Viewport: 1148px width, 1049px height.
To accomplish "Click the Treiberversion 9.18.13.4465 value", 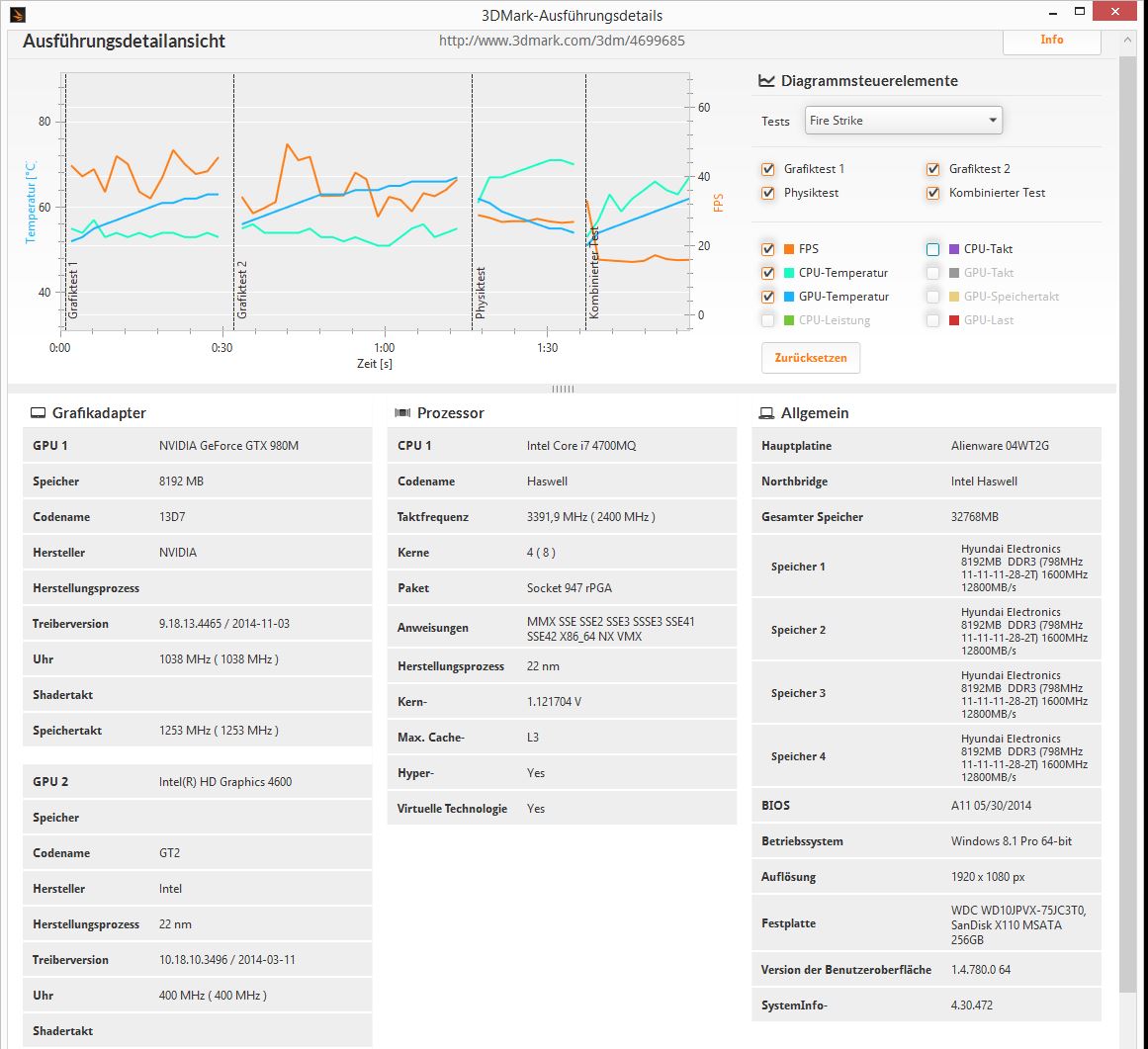I will tap(224, 624).
